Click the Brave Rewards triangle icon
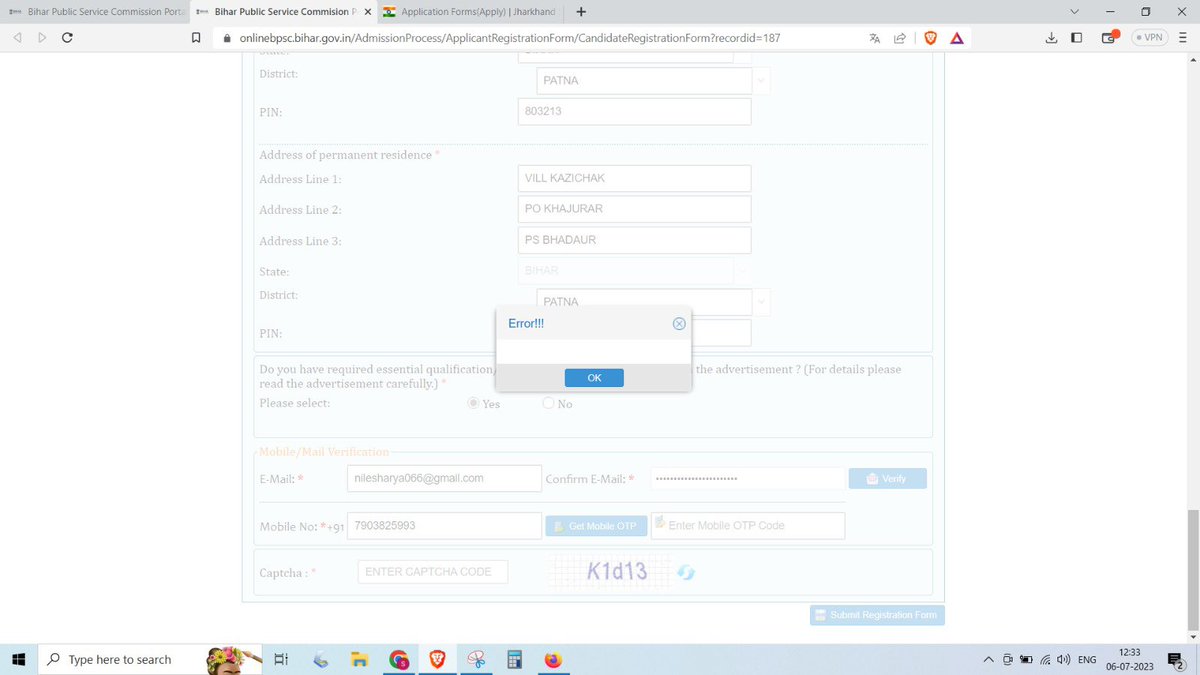 point(957,38)
